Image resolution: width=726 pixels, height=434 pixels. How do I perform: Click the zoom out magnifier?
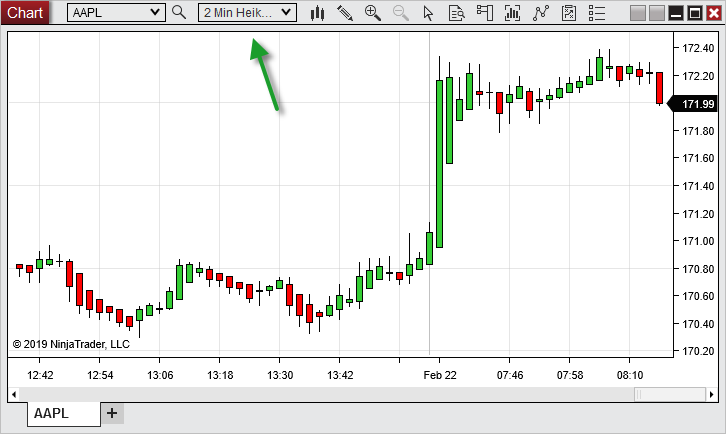tap(400, 13)
